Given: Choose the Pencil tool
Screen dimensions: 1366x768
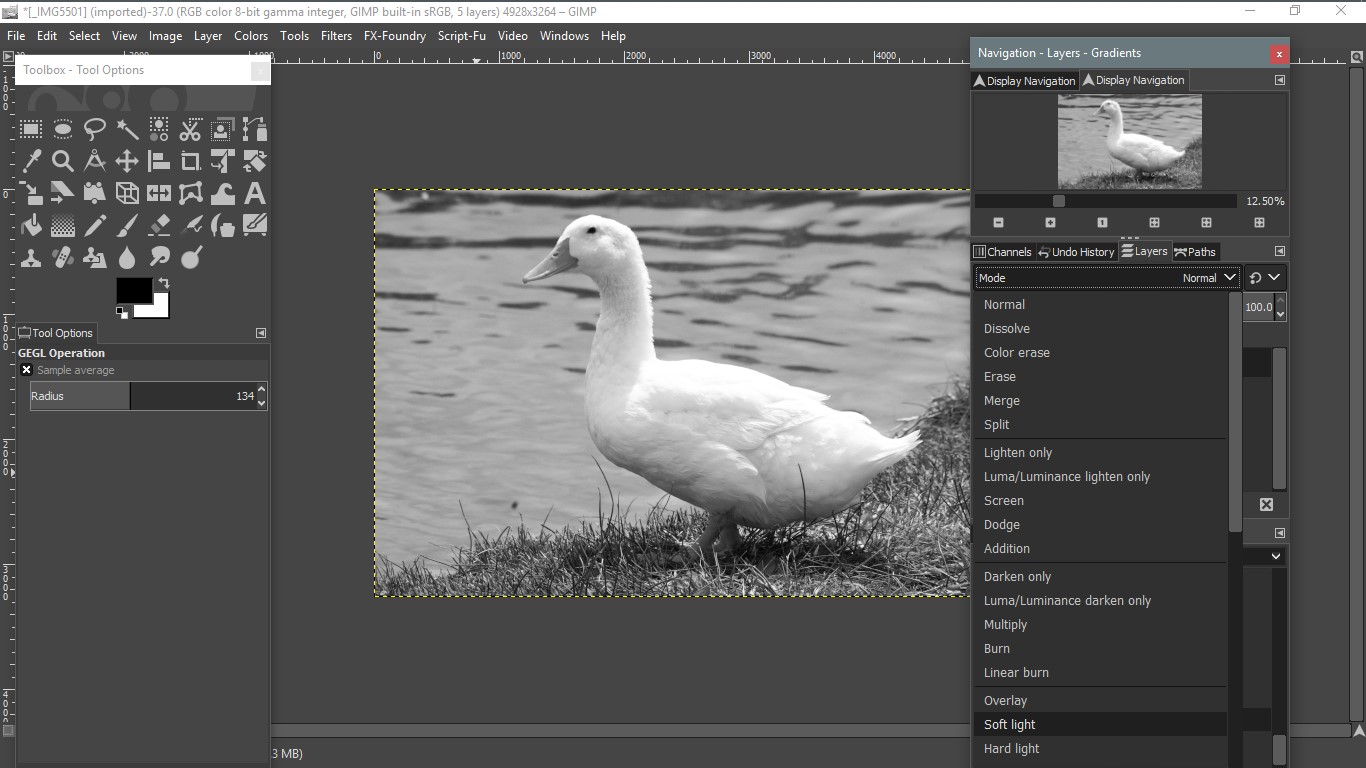Looking at the screenshot, I should click(x=95, y=225).
